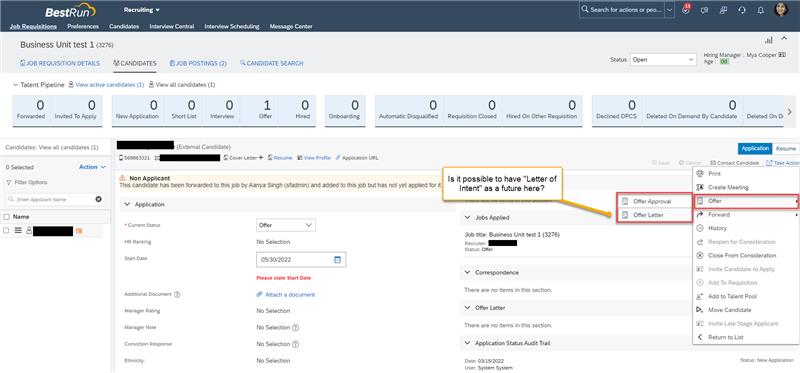Open the search scope dropdown arrow
Screen dimensions: 800x373
[669, 10]
